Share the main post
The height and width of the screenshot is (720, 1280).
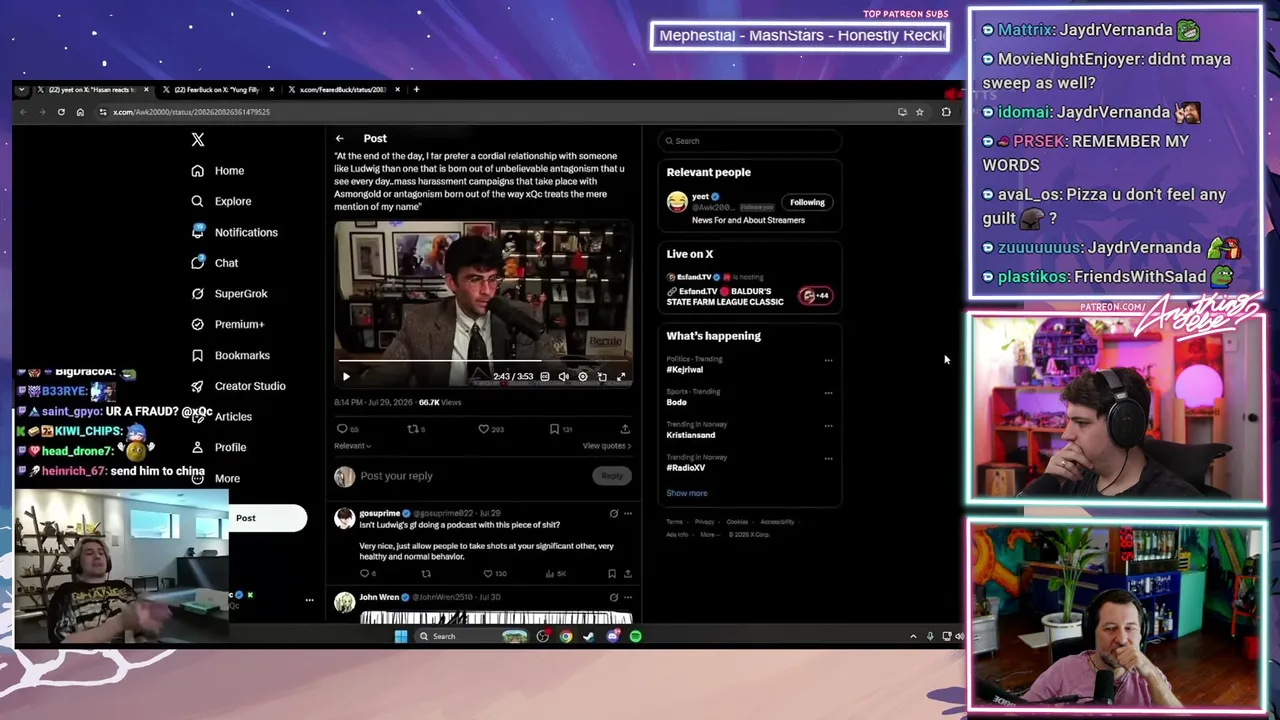[x=625, y=429]
